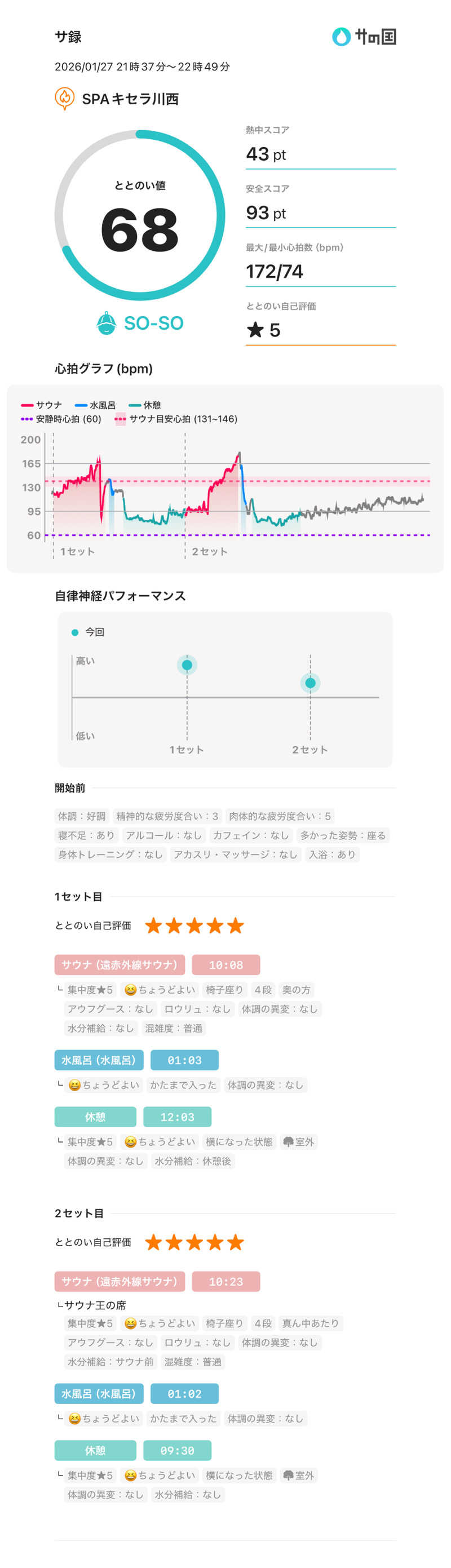Click the 2セット marker label on heart-rate graph

(x=209, y=551)
